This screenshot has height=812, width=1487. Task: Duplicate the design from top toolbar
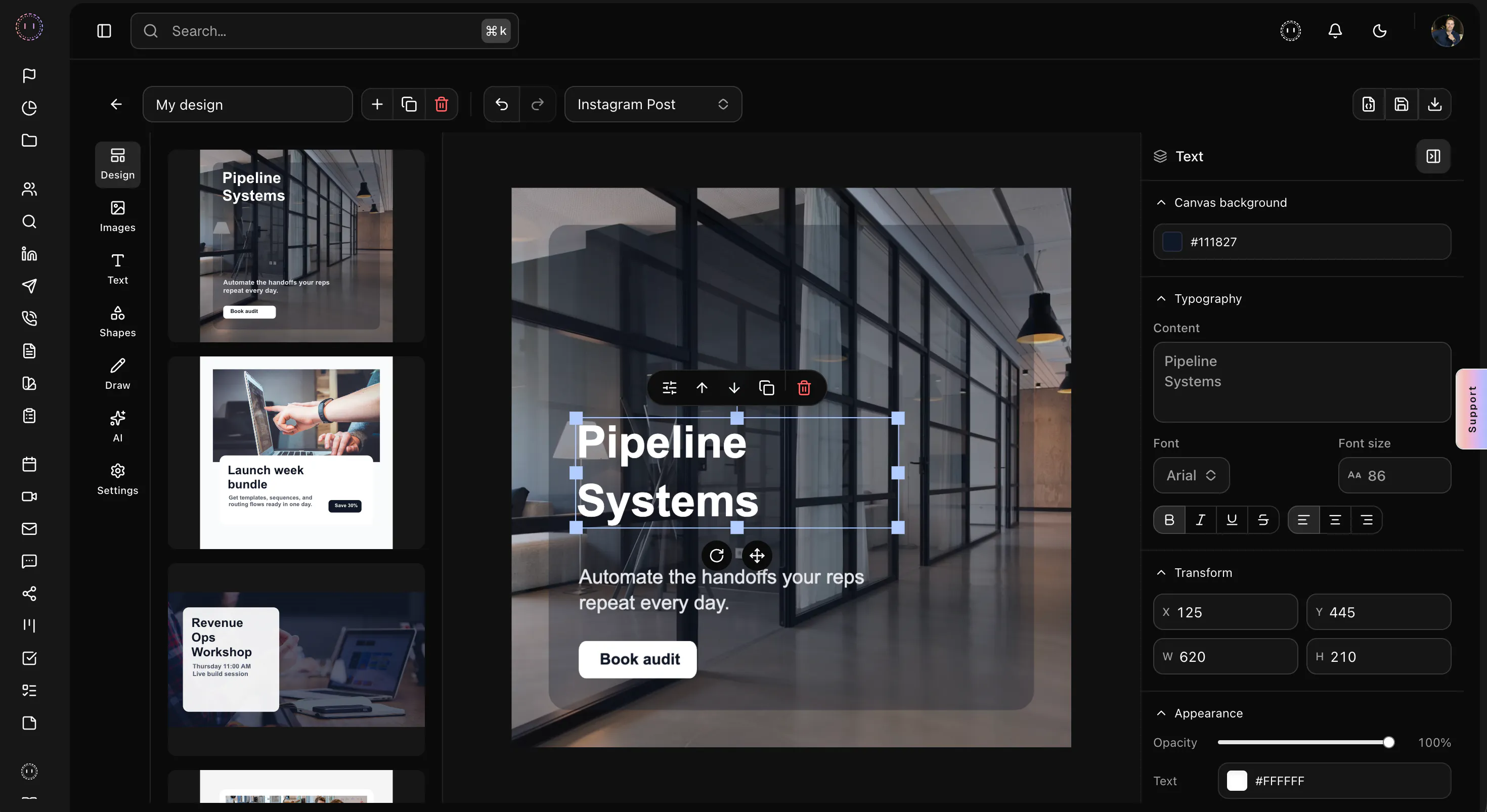click(x=409, y=104)
